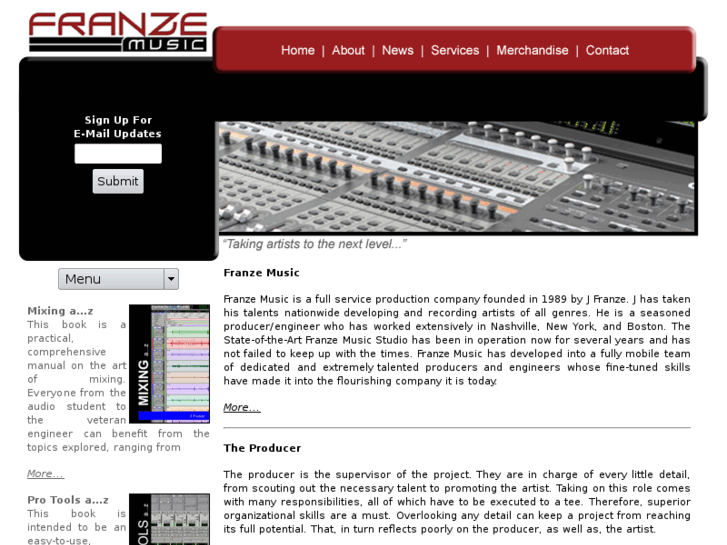Open the Home nav link
727x545 pixels.
click(298, 50)
